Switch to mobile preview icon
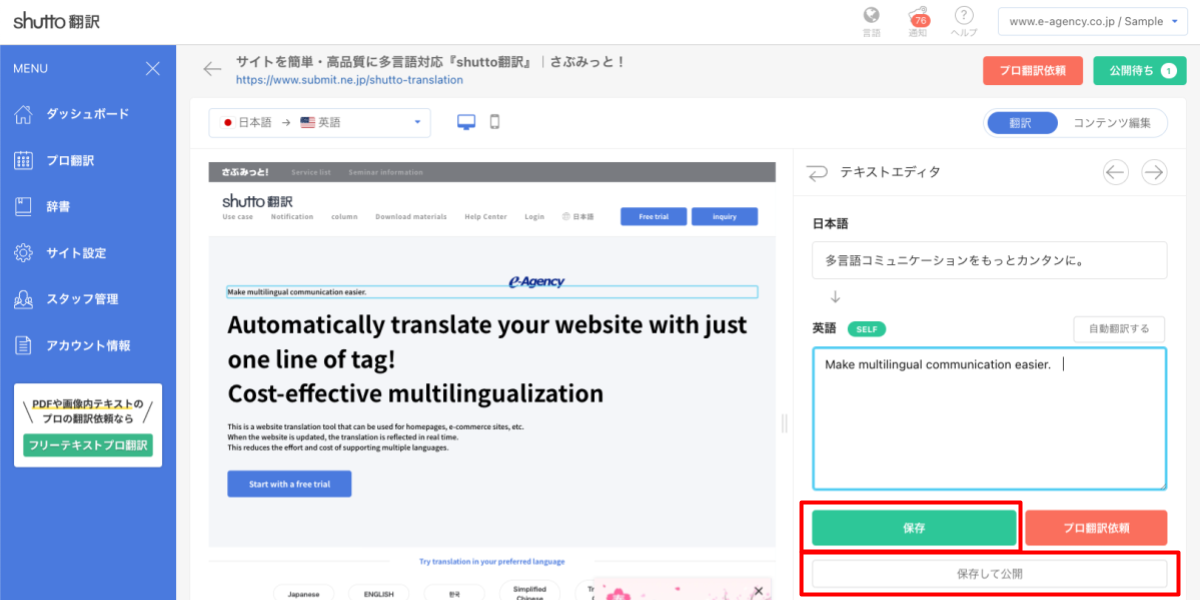Screen dimensions: 1200x600 coord(494,122)
